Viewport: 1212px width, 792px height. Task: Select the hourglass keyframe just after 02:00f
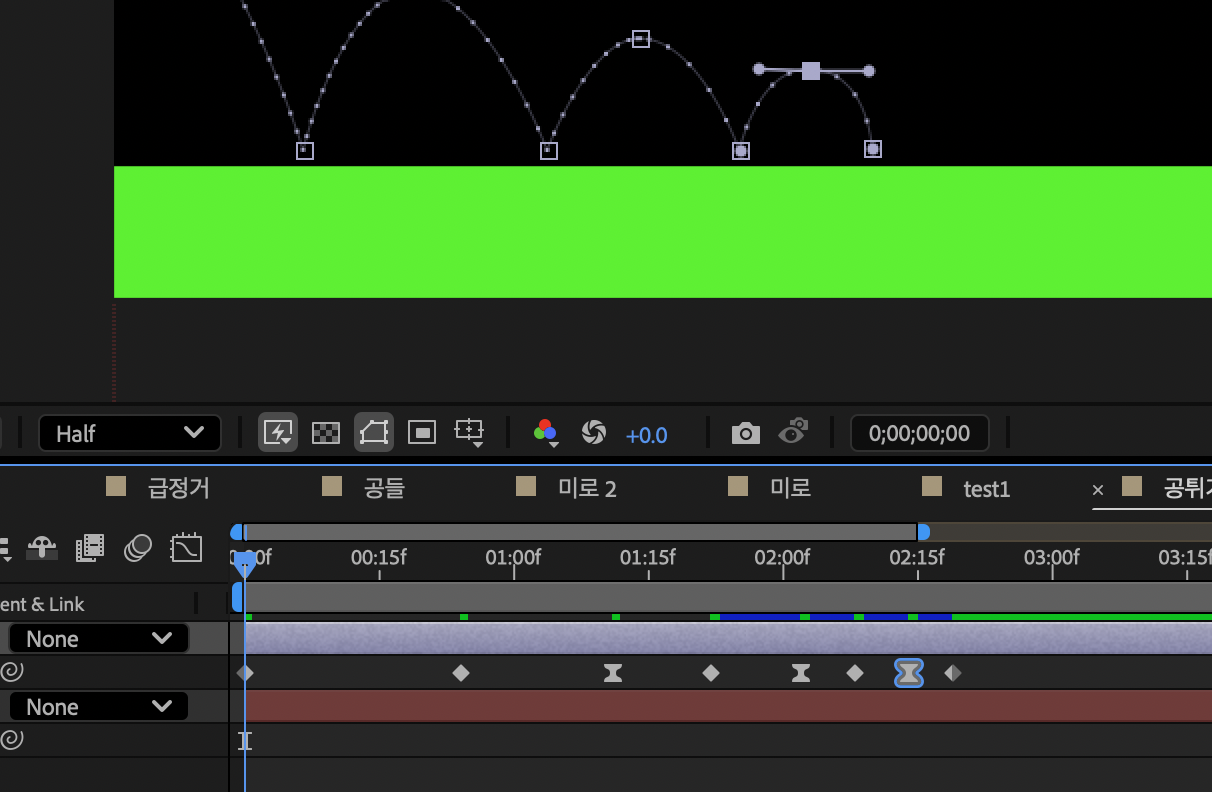[x=801, y=673]
